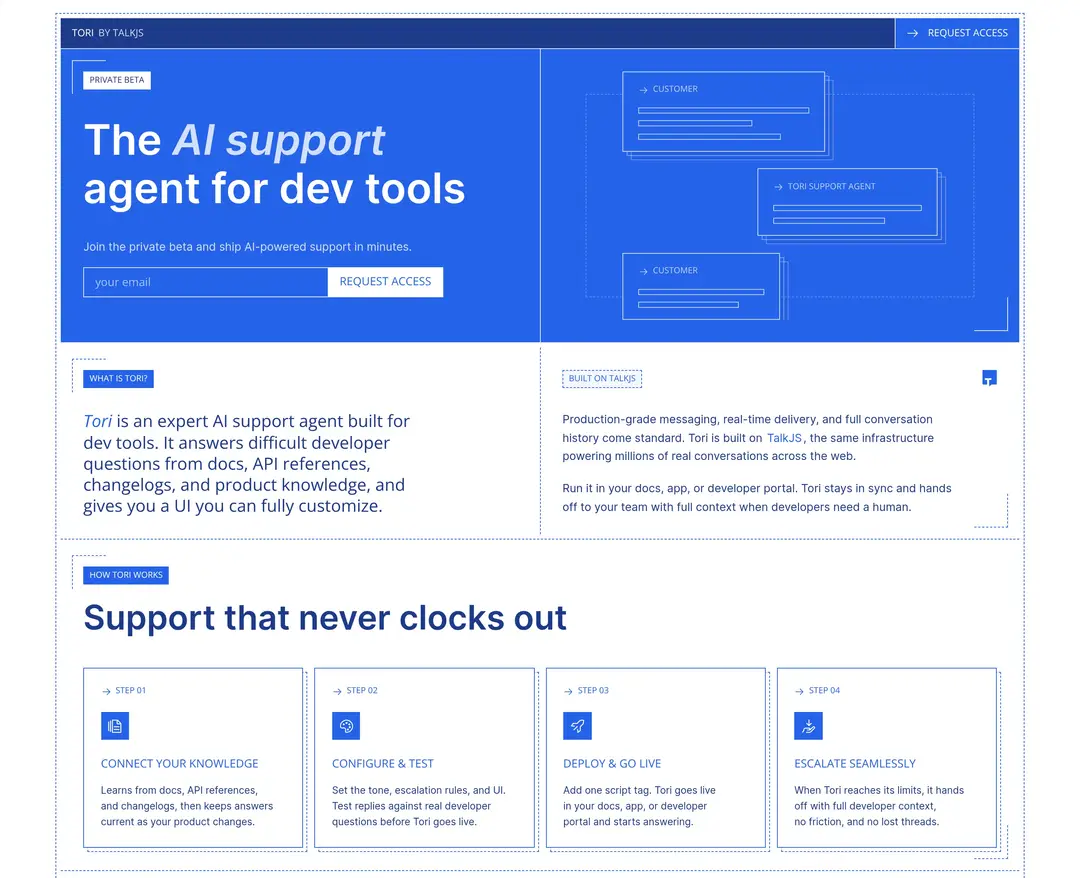The width and height of the screenshot is (1080, 878).
Task: Click the TORI BY TALKJS logo text
Action: click(x=107, y=33)
